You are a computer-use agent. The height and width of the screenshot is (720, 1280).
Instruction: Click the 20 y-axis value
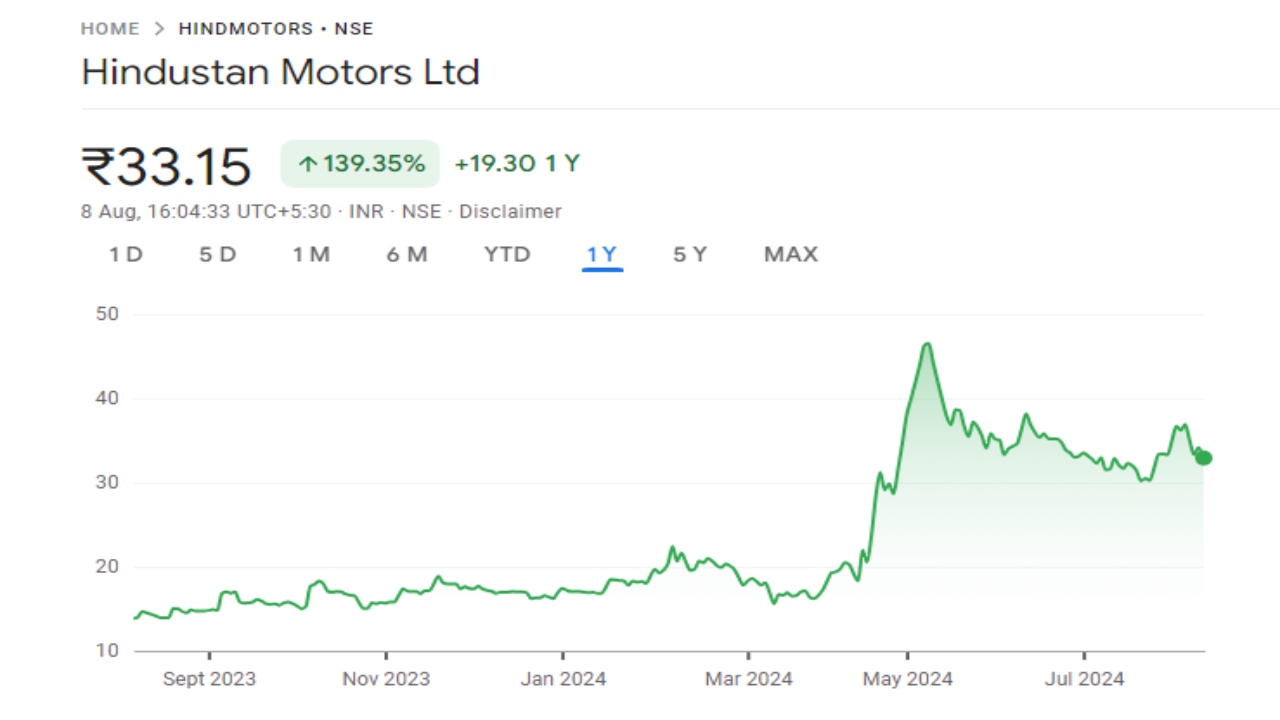coord(107,567)
